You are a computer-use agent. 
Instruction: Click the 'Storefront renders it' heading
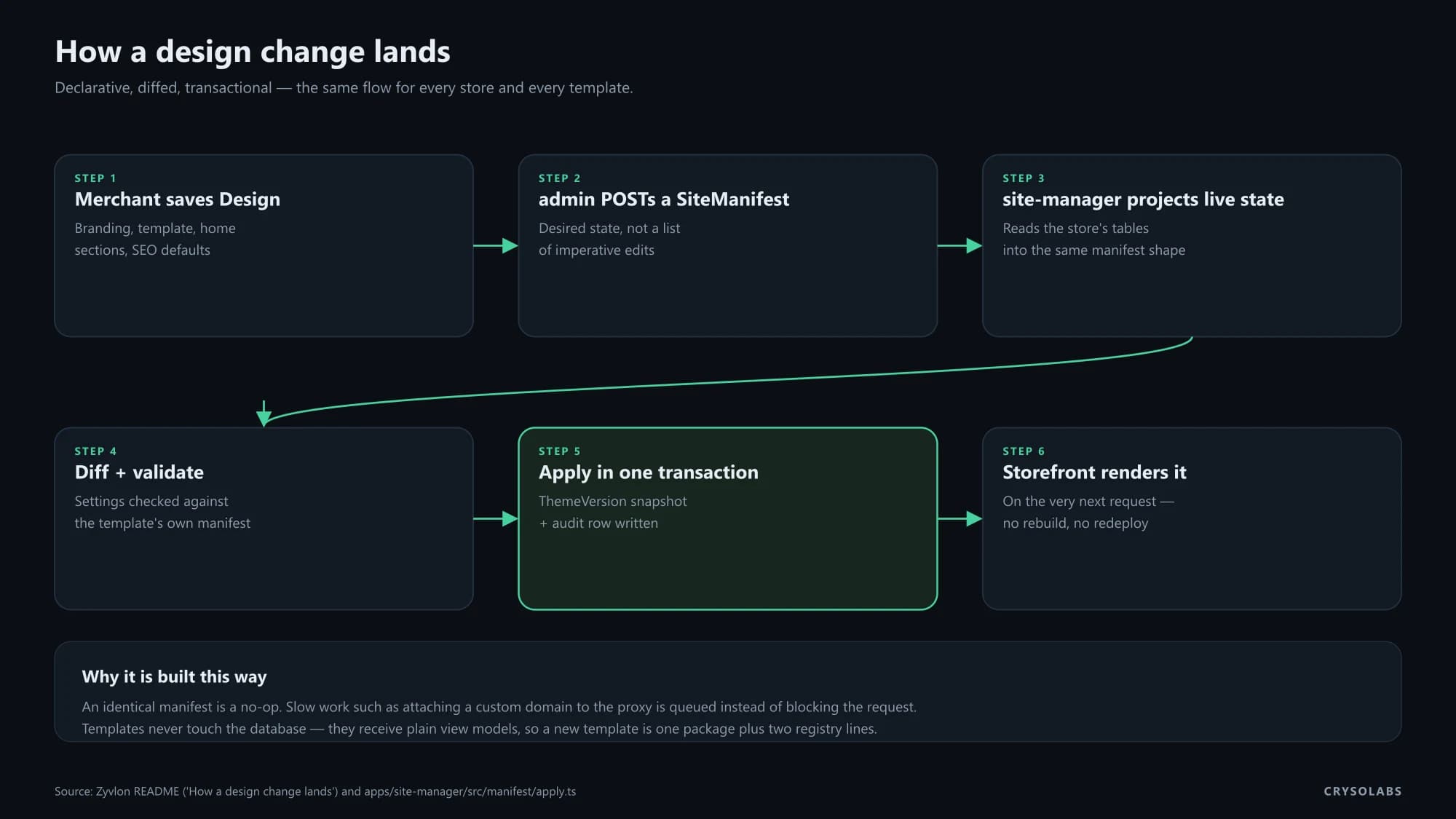(x=1094, y=472)
